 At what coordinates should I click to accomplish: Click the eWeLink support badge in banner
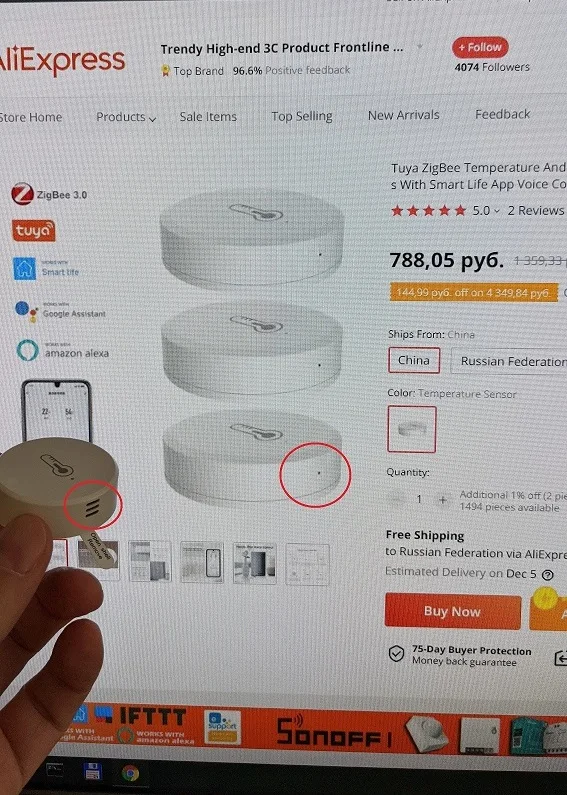point(222,728)
